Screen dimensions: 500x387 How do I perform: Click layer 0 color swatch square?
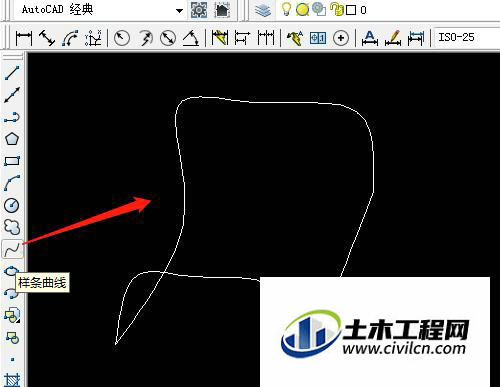tap(351, 10)
